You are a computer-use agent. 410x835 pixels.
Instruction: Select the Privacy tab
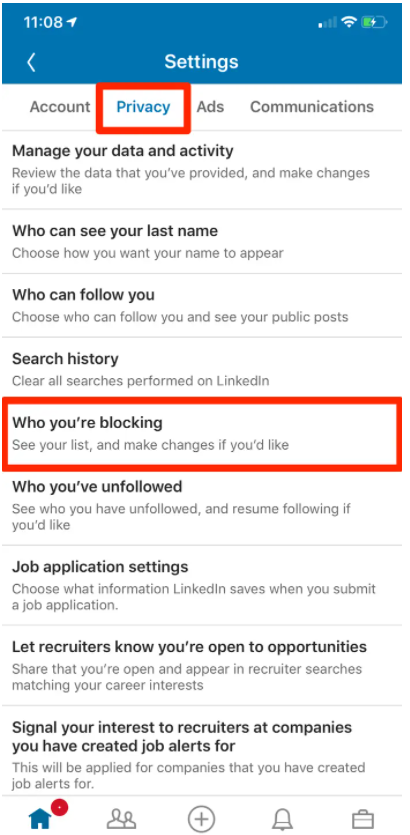click(143, 107)
